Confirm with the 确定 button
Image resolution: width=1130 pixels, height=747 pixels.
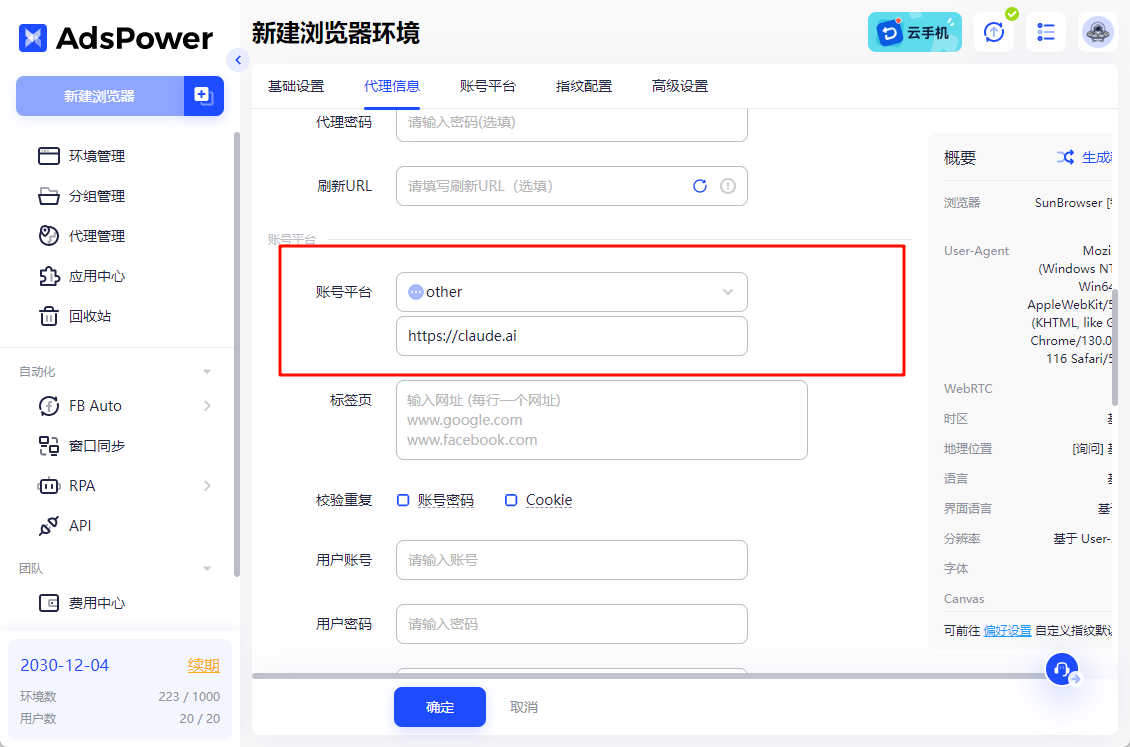pos(440,706)
